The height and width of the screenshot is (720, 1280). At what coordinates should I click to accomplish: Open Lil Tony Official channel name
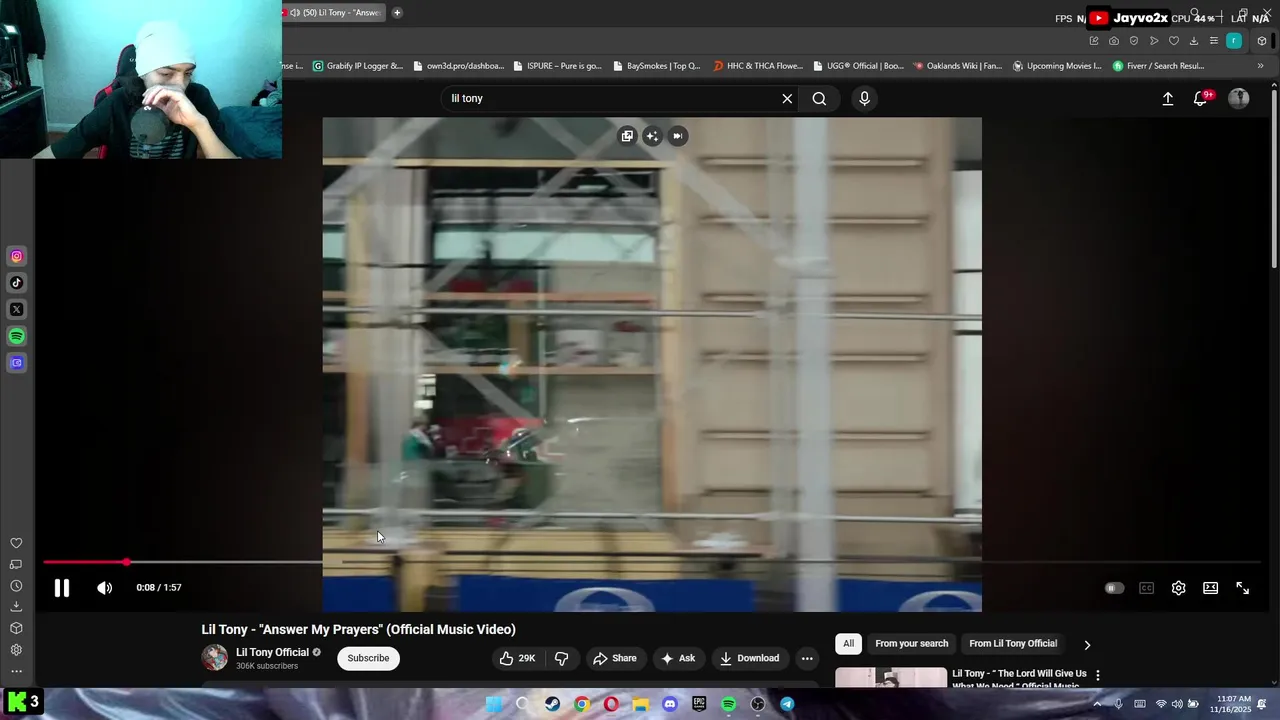[272, 652]
